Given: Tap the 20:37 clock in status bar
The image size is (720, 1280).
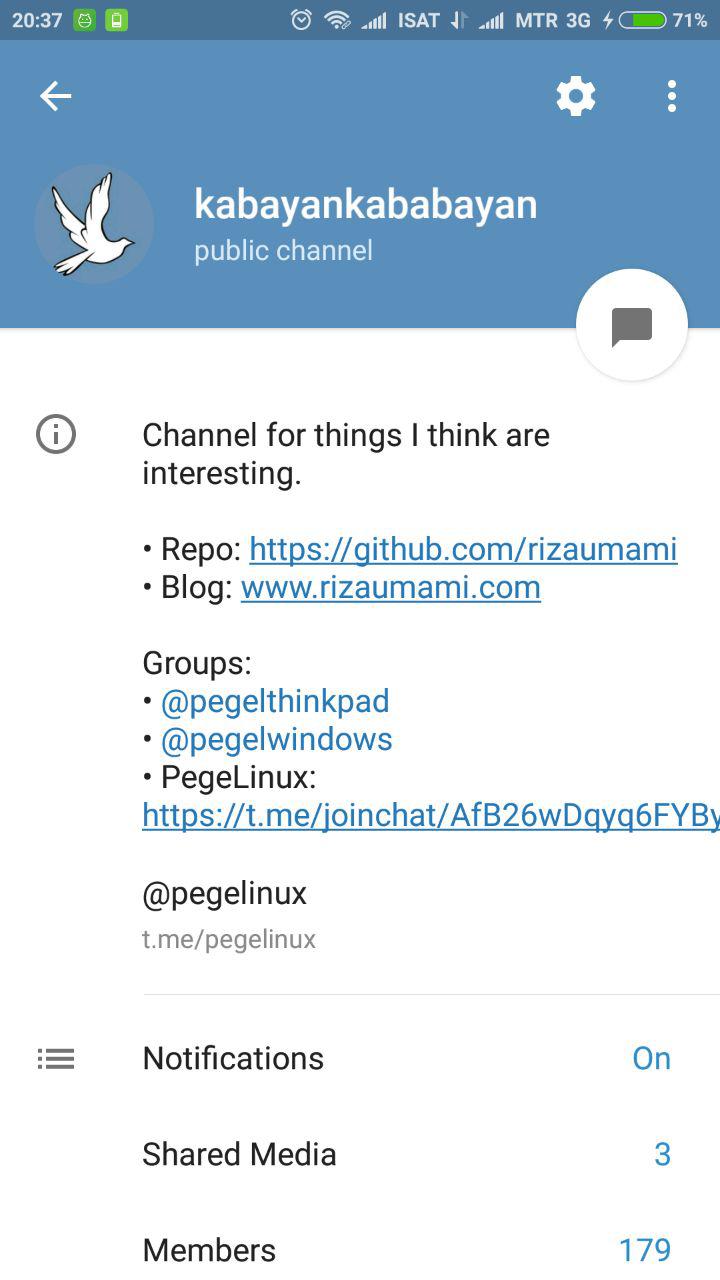Looking at the screenshot, I should tap(37, 20).
